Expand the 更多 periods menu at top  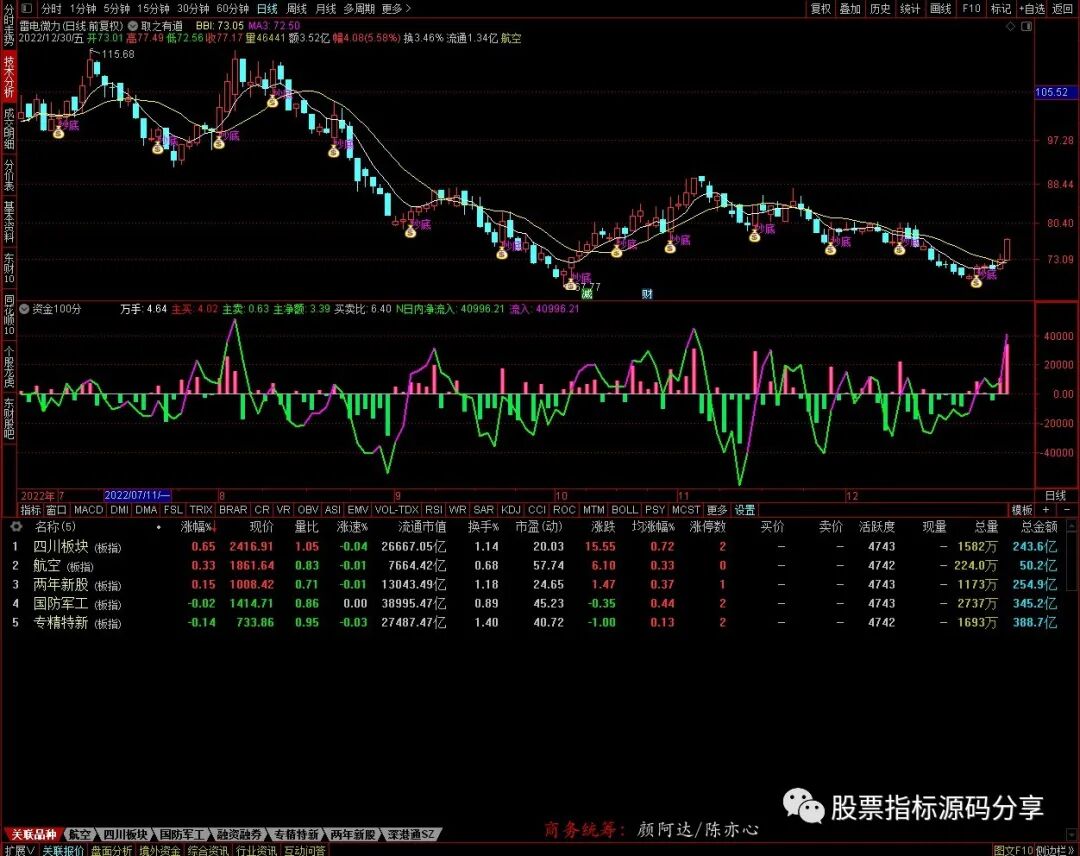point(395,8)
